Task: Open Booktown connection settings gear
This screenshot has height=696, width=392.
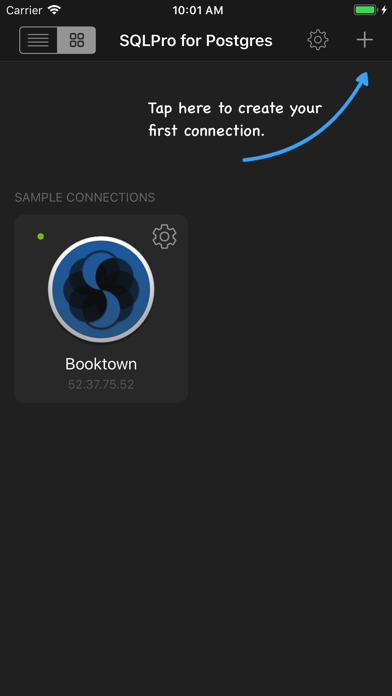Action: click(165, 237)
